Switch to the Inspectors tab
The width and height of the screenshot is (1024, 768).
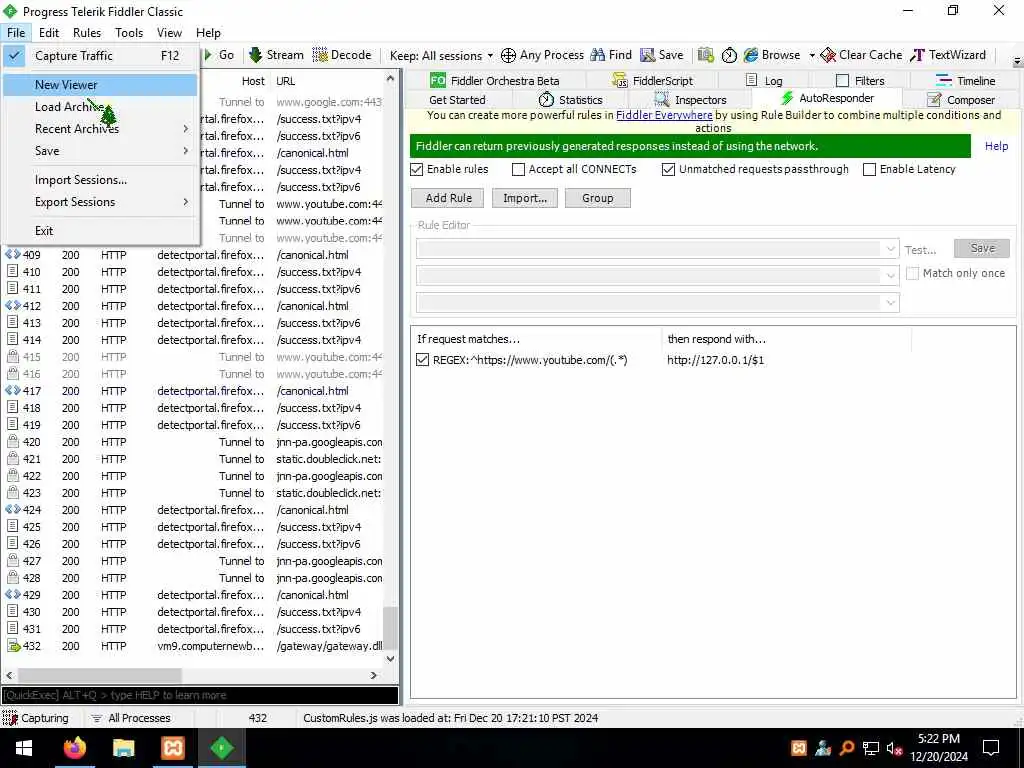[690, 100]
